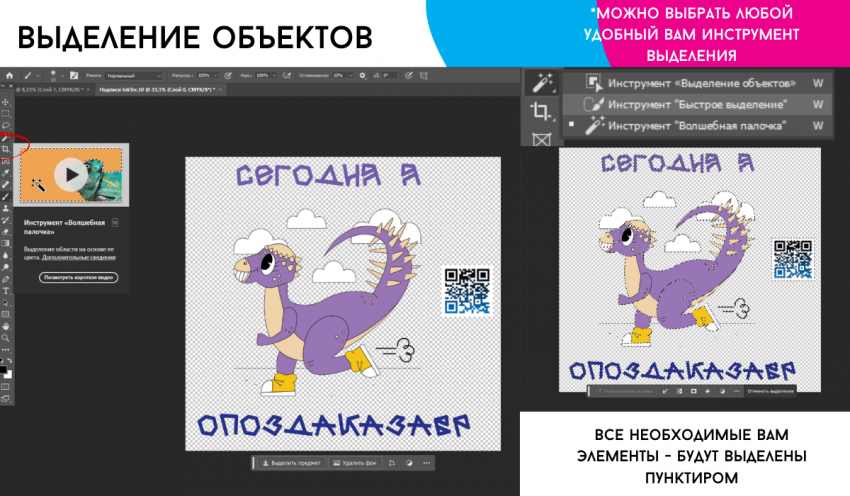Open 'Дополнительные сведения' link
850x496 pixels.
79,257
